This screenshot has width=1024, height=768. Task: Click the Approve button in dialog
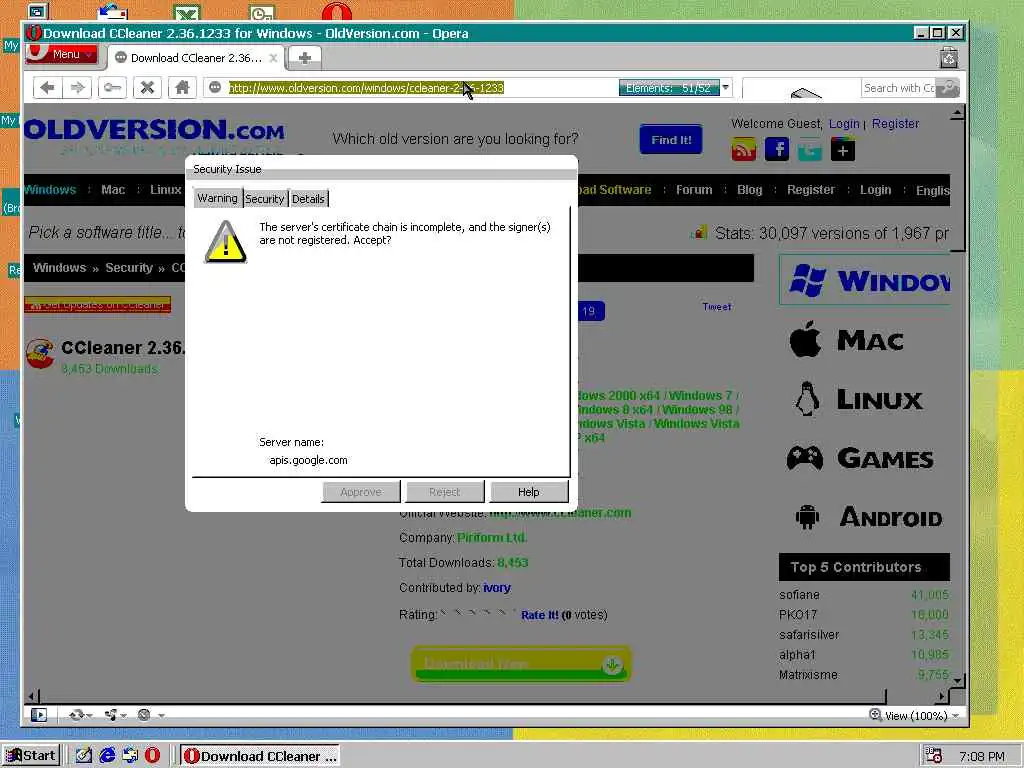point(361,492)
